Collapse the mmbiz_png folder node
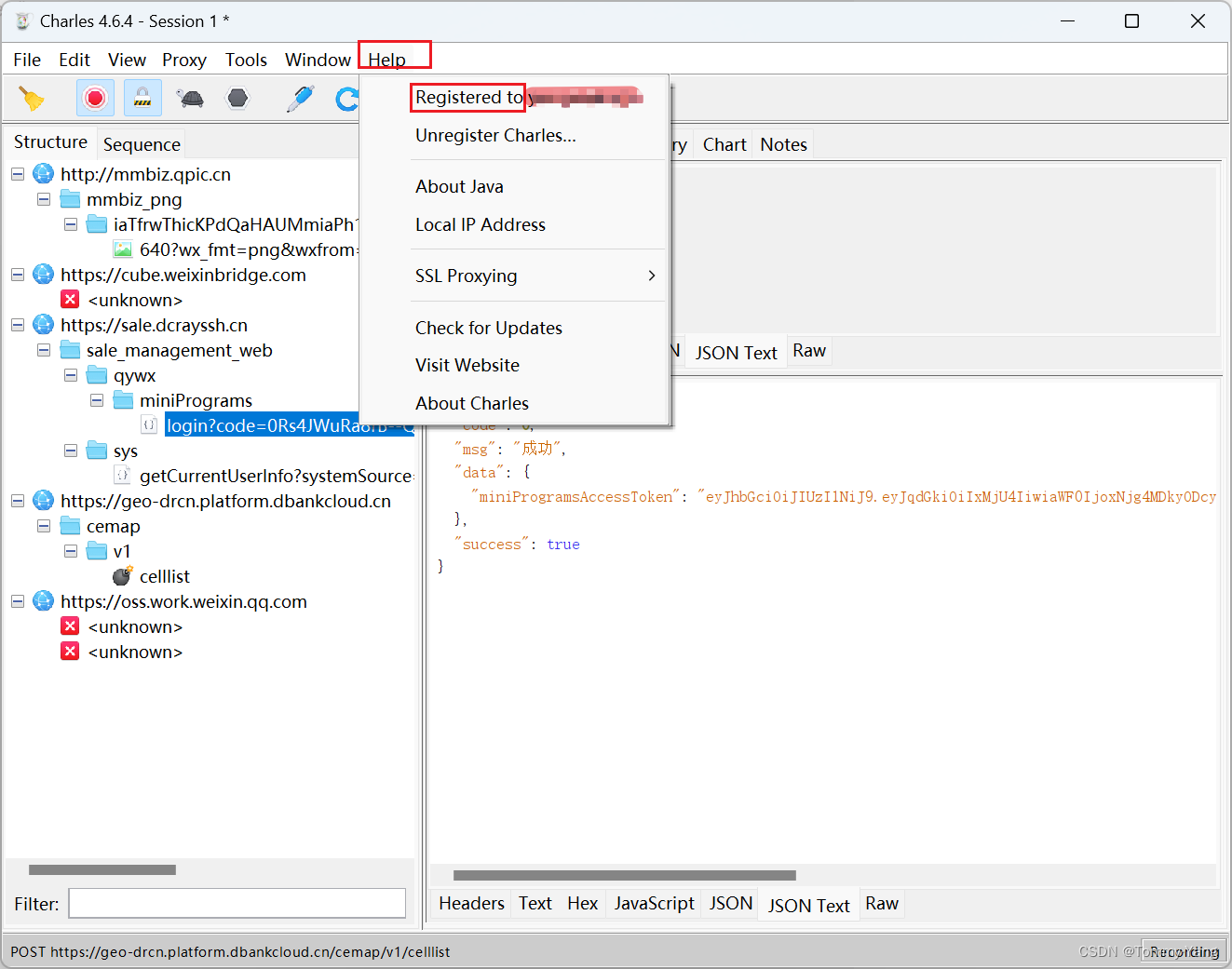Viewport: 1232px width, 969px height. point(44,199)
